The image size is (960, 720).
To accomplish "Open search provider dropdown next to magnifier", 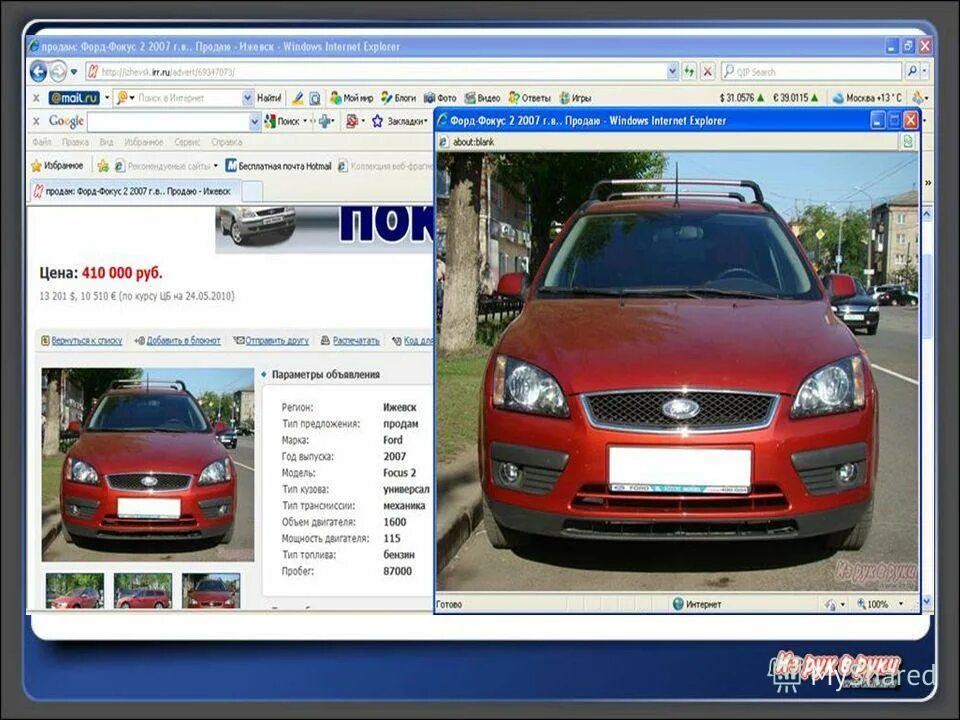I will (x=924, y=72).
